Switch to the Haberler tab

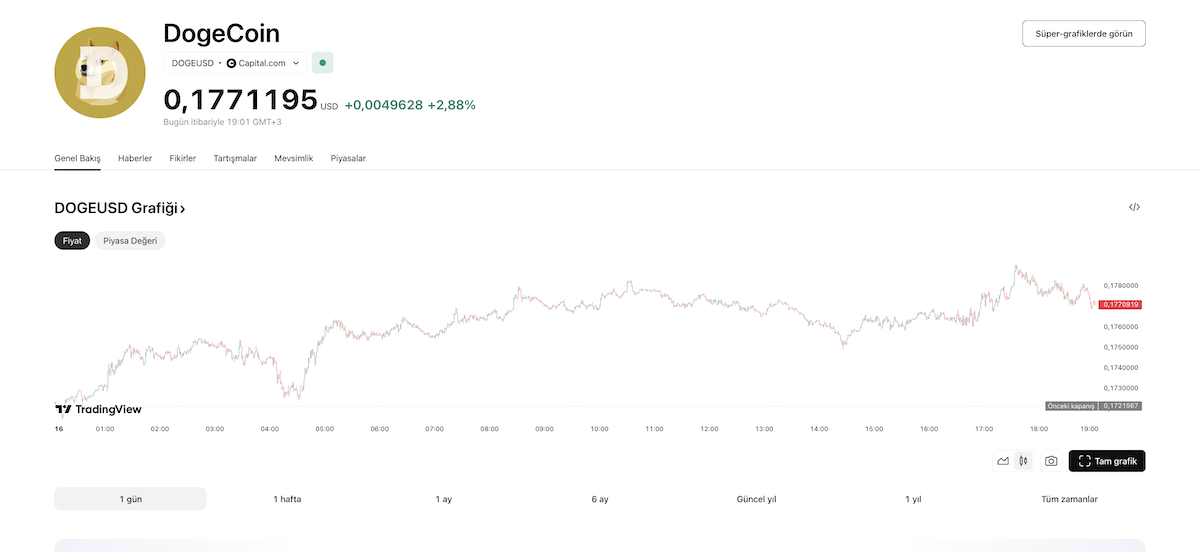pos(135,158)
